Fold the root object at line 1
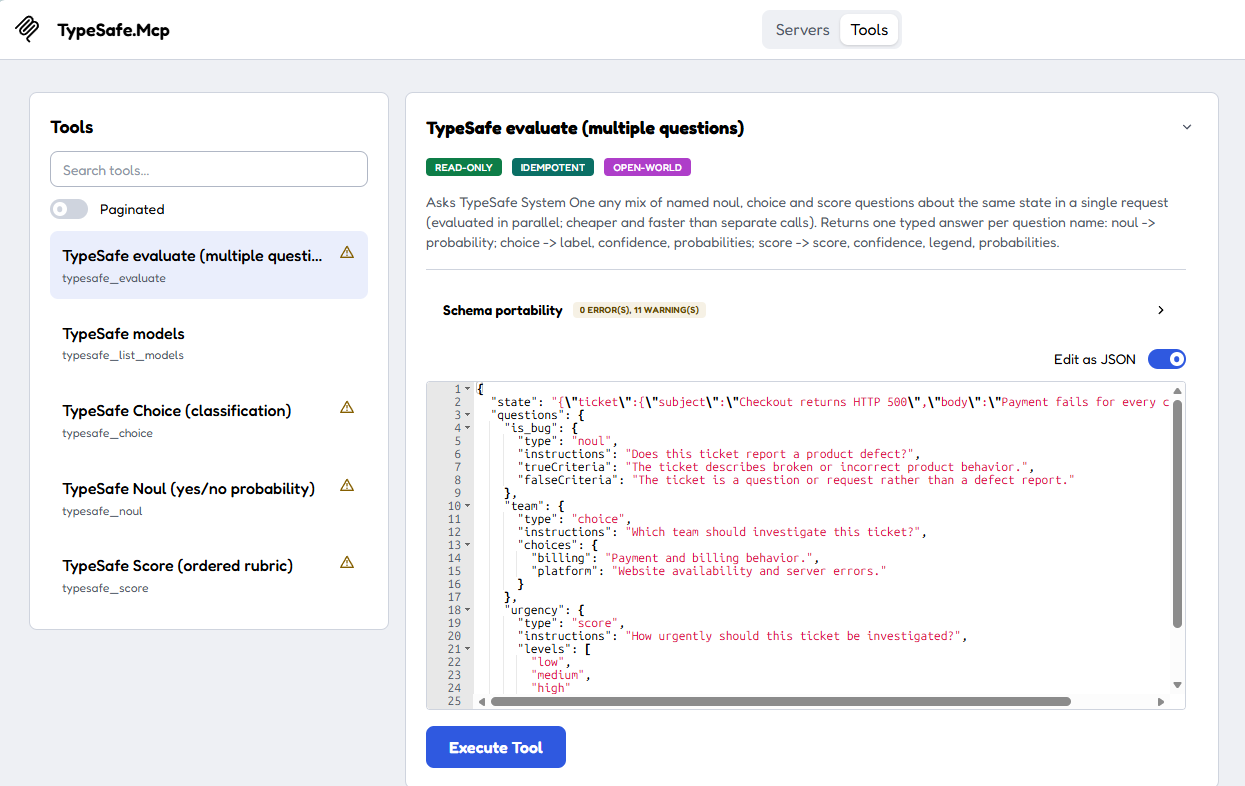The height and width of the screenshot is (786, 1245). click(468, 389)
